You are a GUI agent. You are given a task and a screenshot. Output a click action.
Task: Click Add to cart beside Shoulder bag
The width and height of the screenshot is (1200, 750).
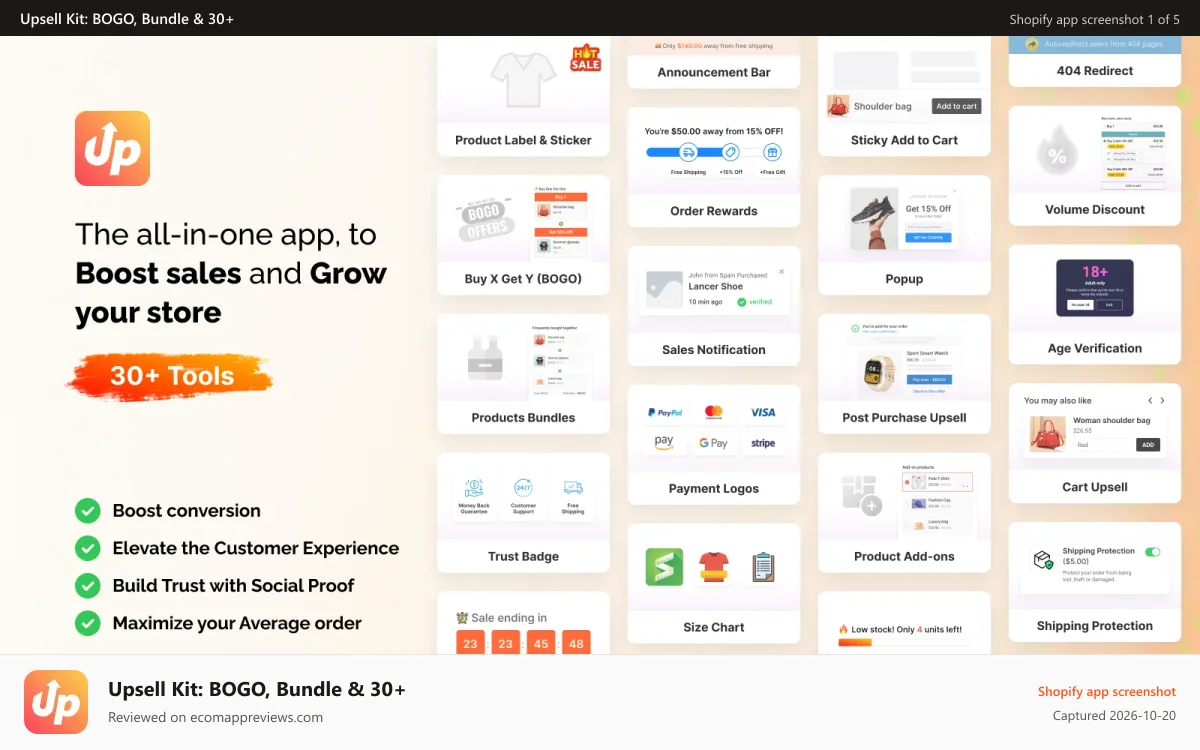tap(957, 106)
